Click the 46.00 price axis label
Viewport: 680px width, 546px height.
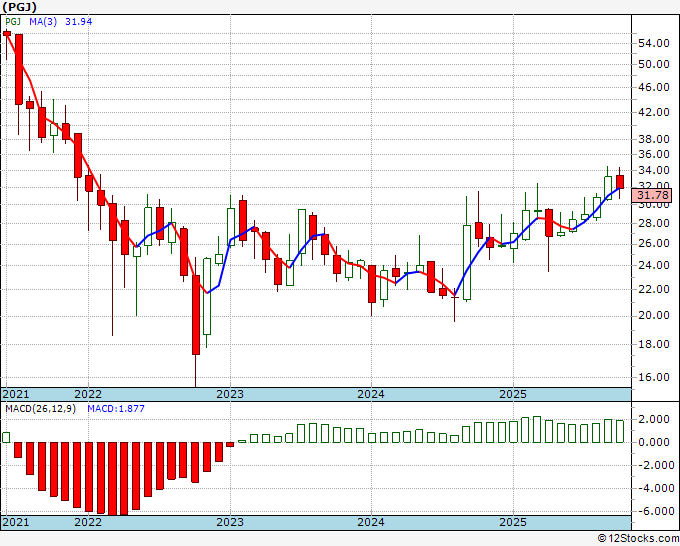(654, 87)
